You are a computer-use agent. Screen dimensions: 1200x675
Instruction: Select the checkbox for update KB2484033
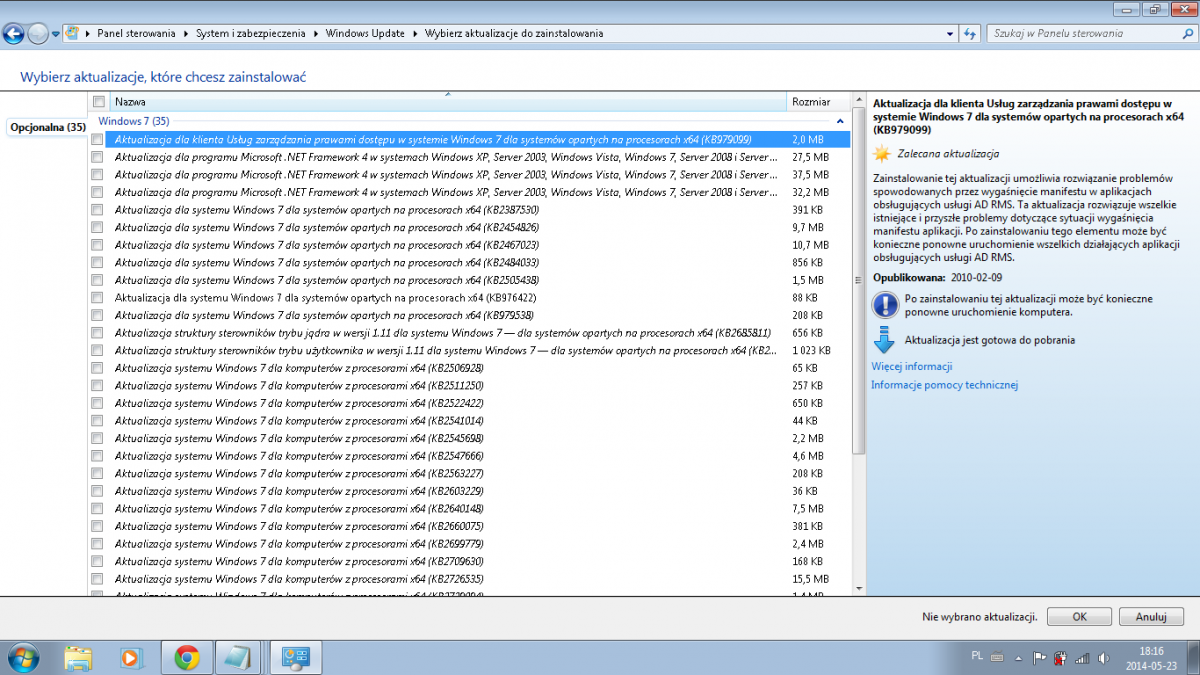97,262
